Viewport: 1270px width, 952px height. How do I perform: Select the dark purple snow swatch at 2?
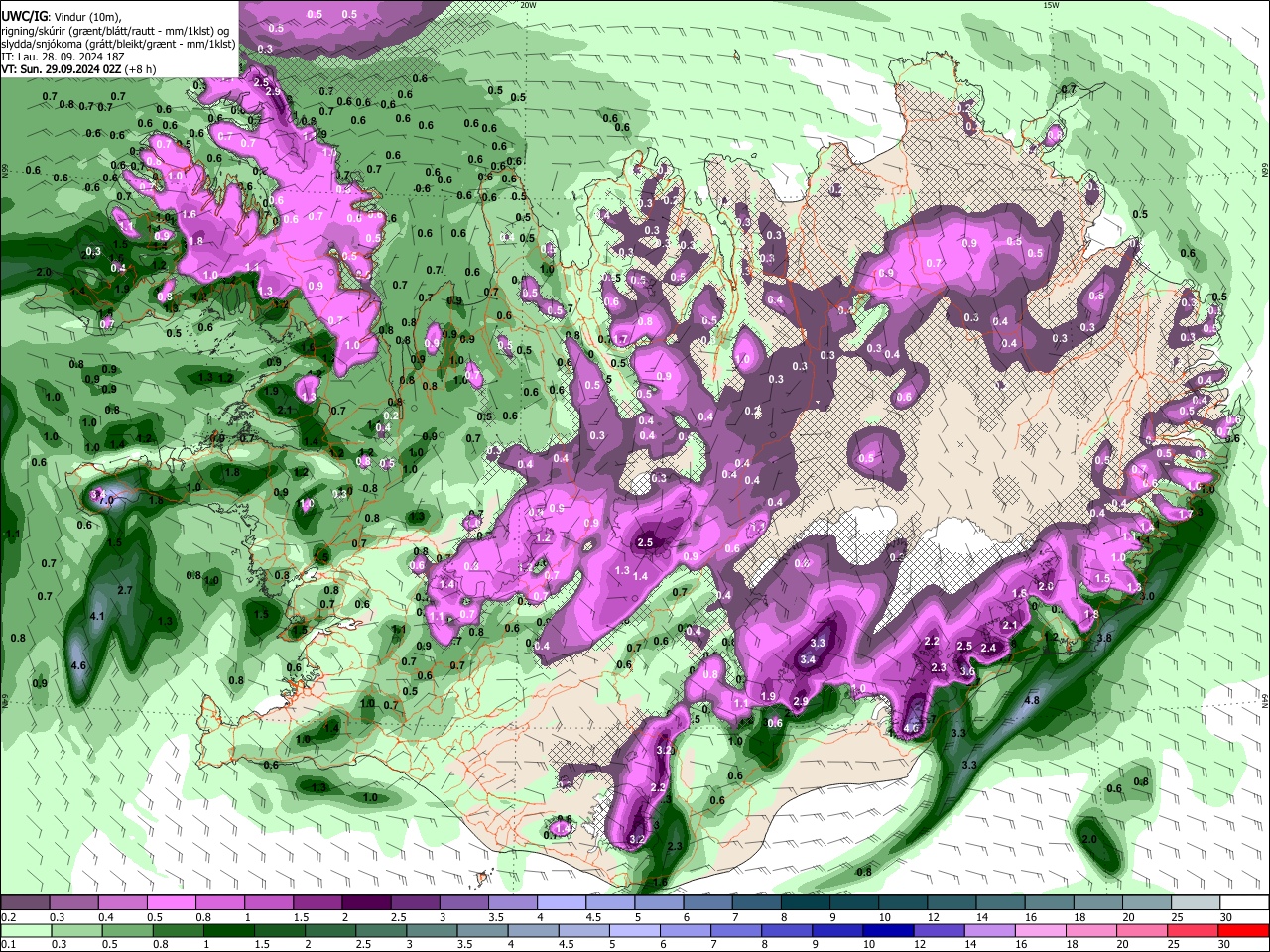pyautogui.click(x=366, y=903)
